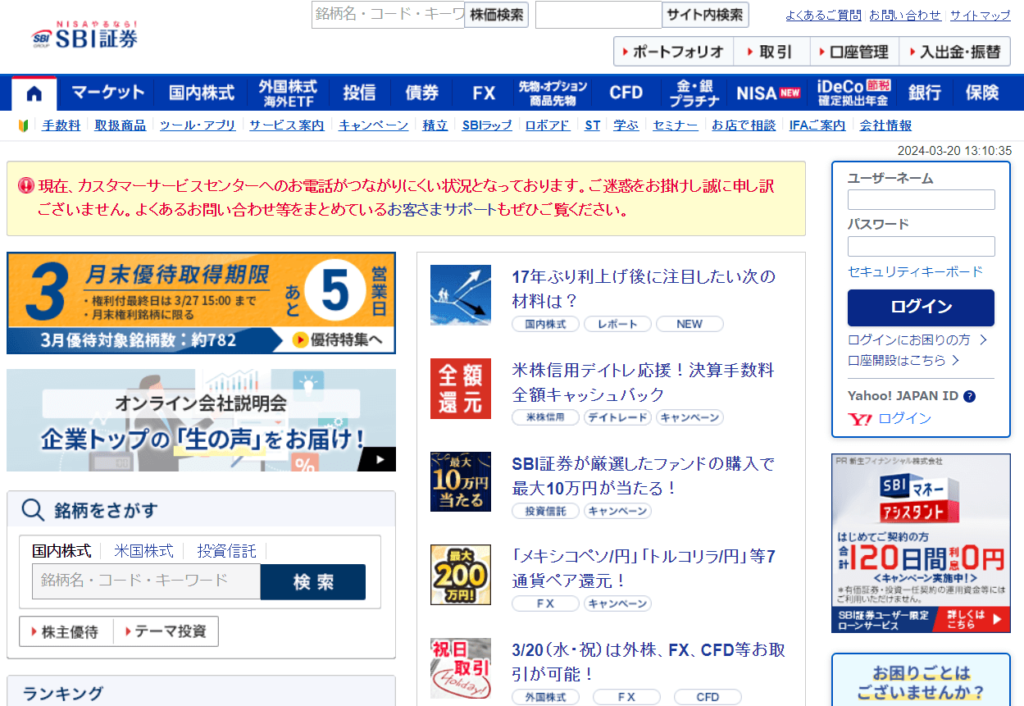Viewport: 1024px width, 706px height.
Task: Click the 口座管理 button
Action: (854, 52)
